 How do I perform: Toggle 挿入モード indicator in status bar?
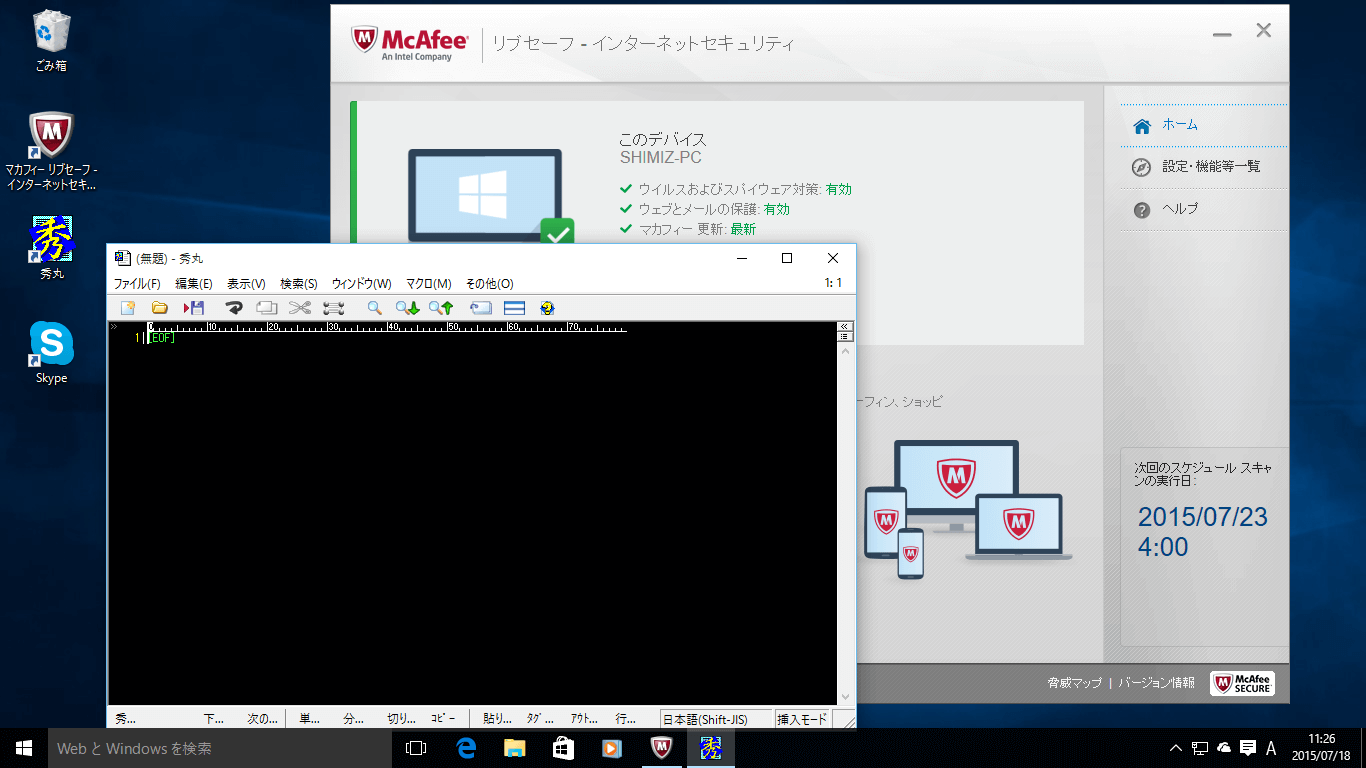[802, 718]
